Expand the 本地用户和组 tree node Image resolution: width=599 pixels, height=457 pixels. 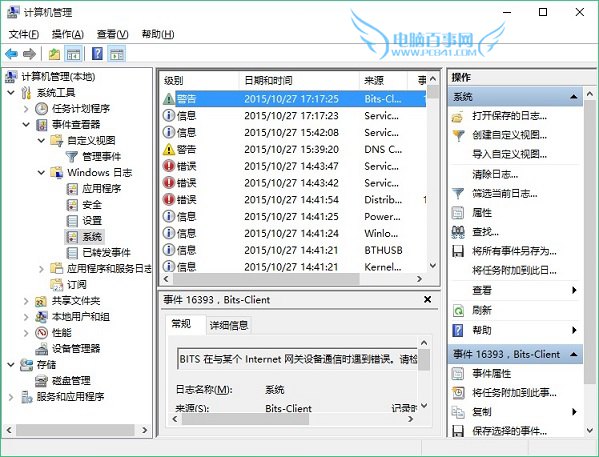pos(26,317)
